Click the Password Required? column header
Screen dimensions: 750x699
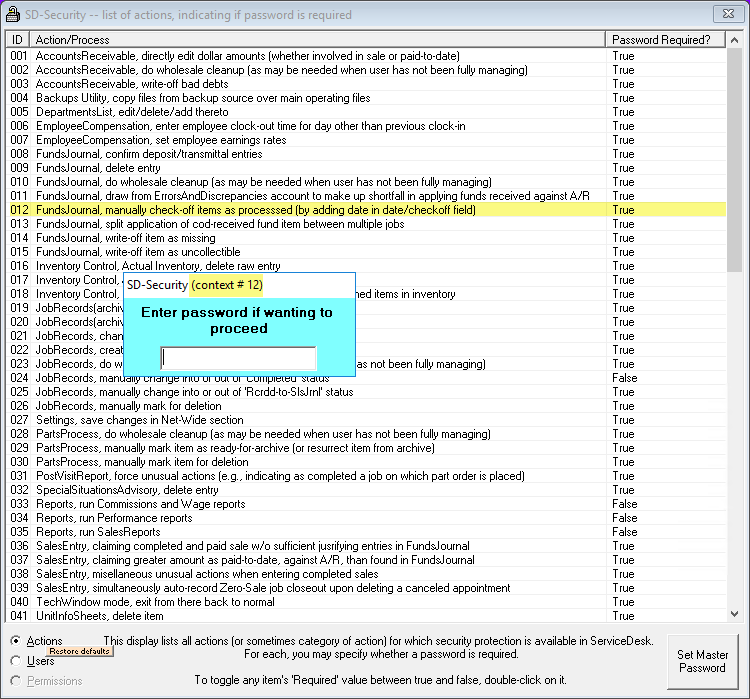[661, 39]
